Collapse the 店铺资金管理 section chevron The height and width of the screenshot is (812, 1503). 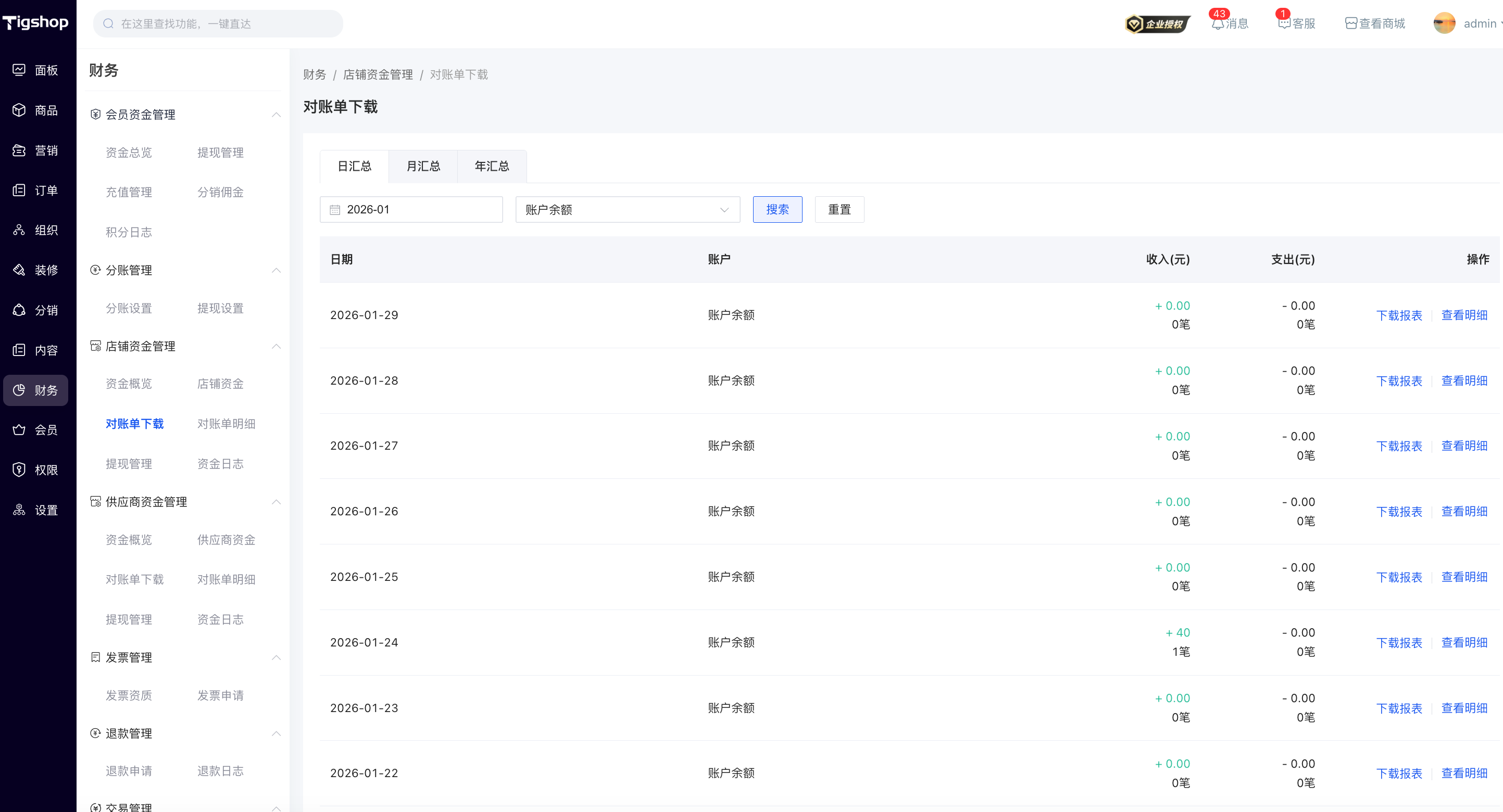pyautogui.click(x=277, y=347)
